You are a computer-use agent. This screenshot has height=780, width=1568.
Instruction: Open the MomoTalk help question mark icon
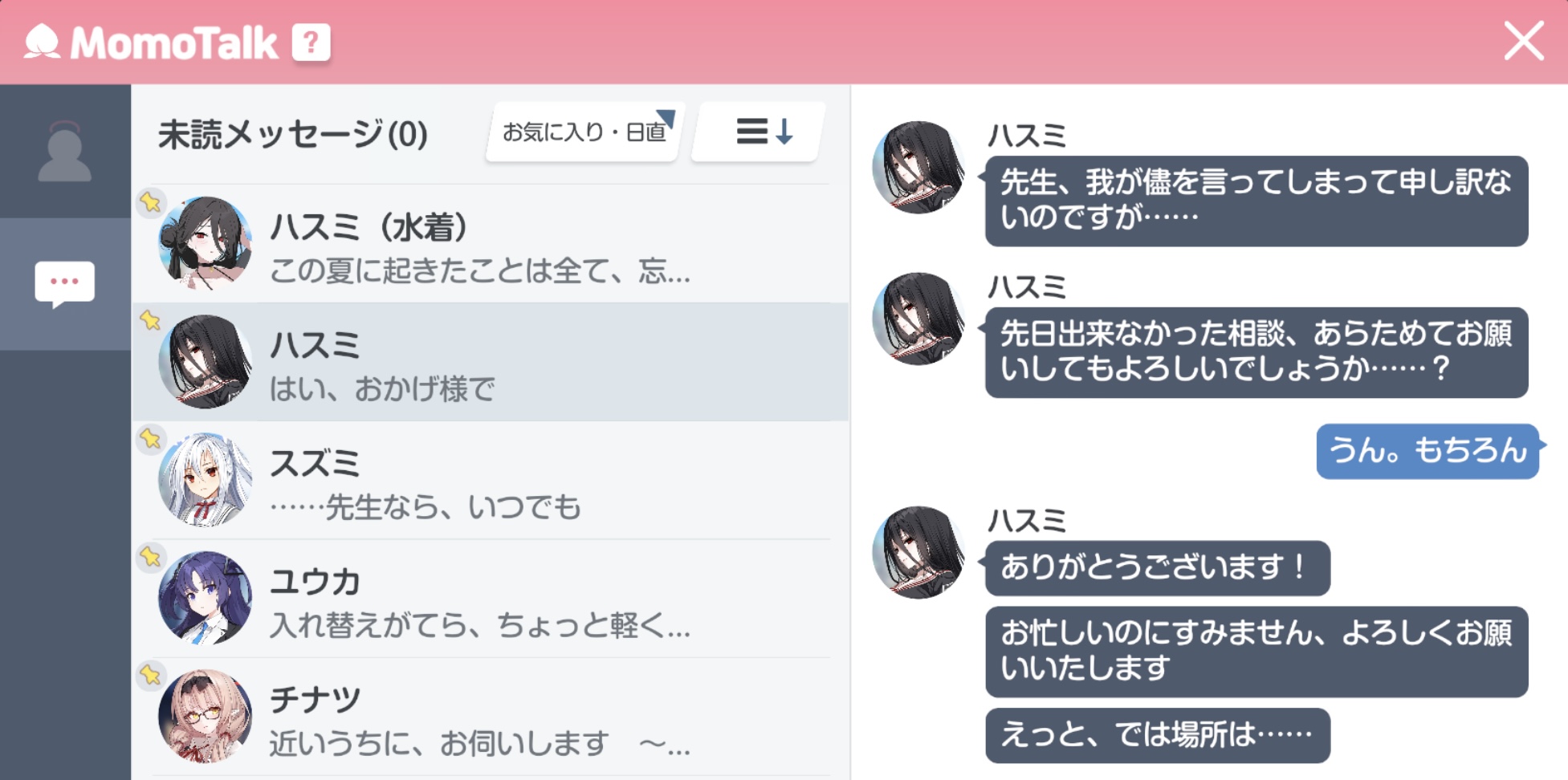pos(311,43)
